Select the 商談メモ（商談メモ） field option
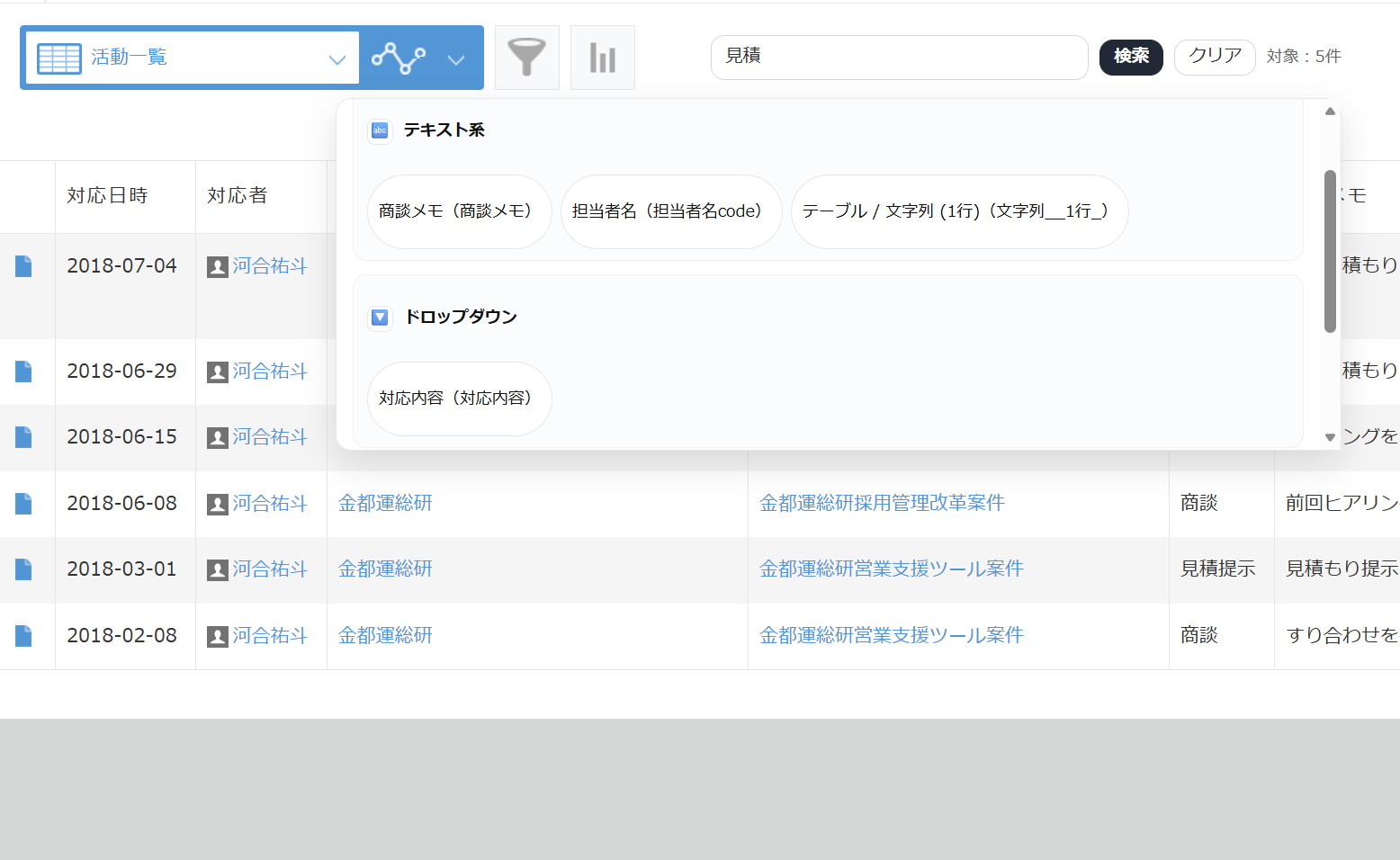This screenshot has width=1400, height=860. pos(459,211)
